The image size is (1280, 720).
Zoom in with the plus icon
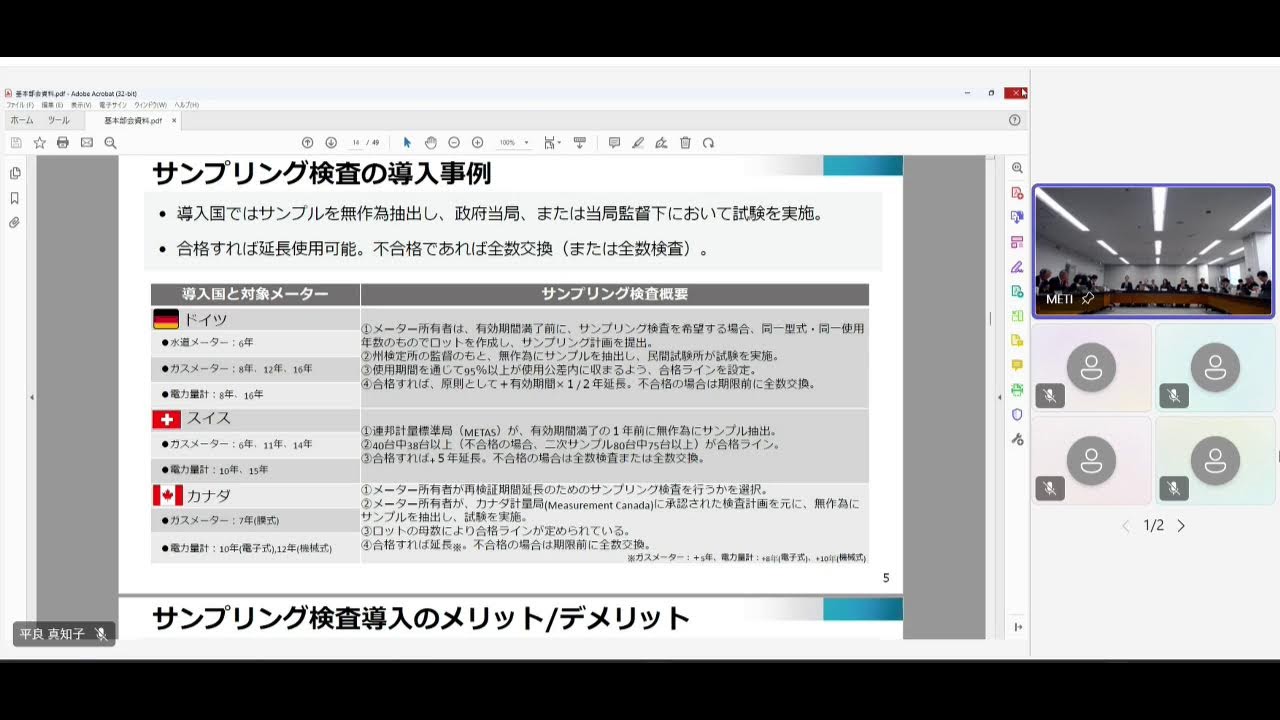[x=477, y=143]
